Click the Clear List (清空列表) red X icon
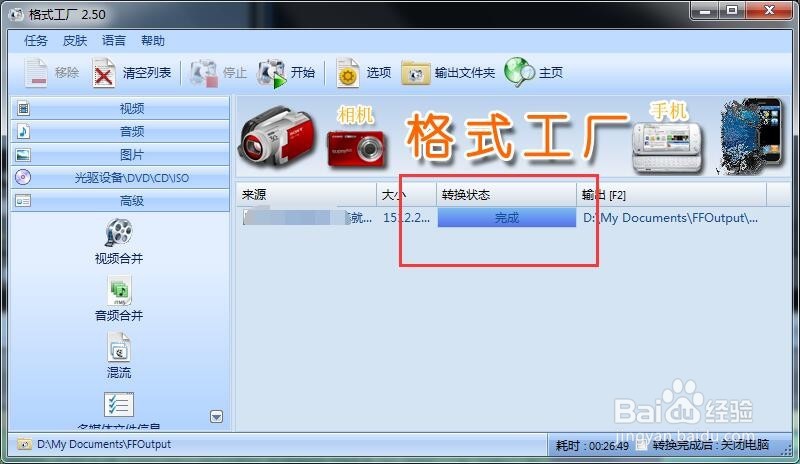The width and height of the screenshot is (800, 464). [x=104, y=73]
